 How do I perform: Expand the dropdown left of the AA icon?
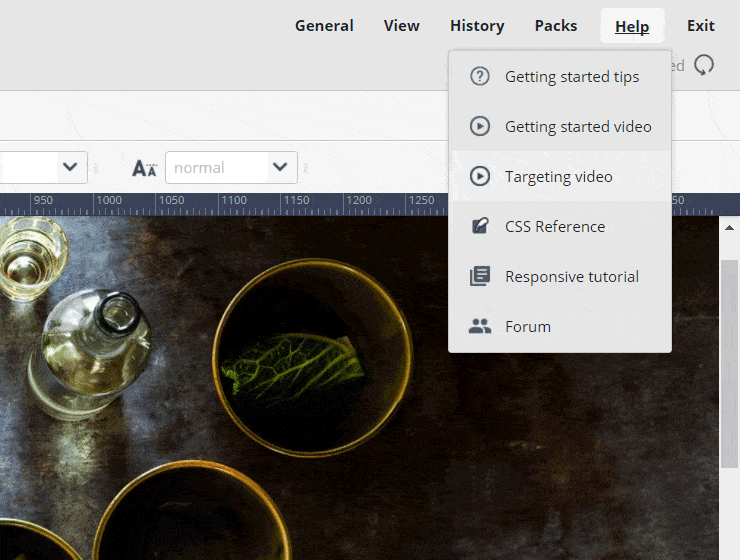tap(69, 167)
